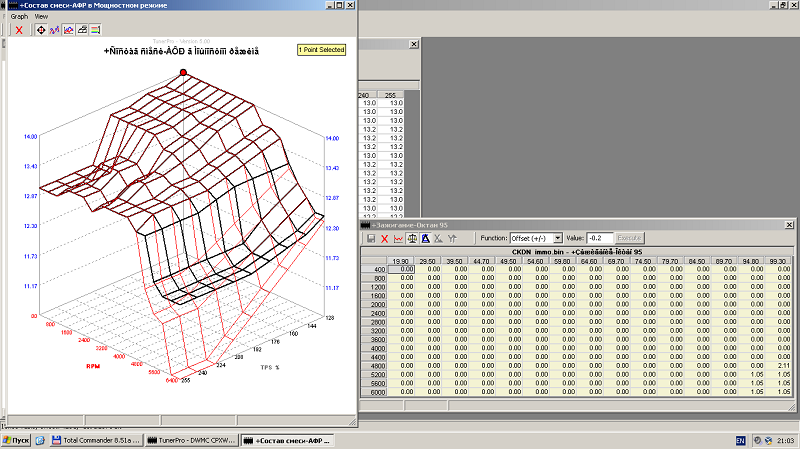Click the balance scales compare icon
This screenshot has width=800, height=449.
coord(412,239)
